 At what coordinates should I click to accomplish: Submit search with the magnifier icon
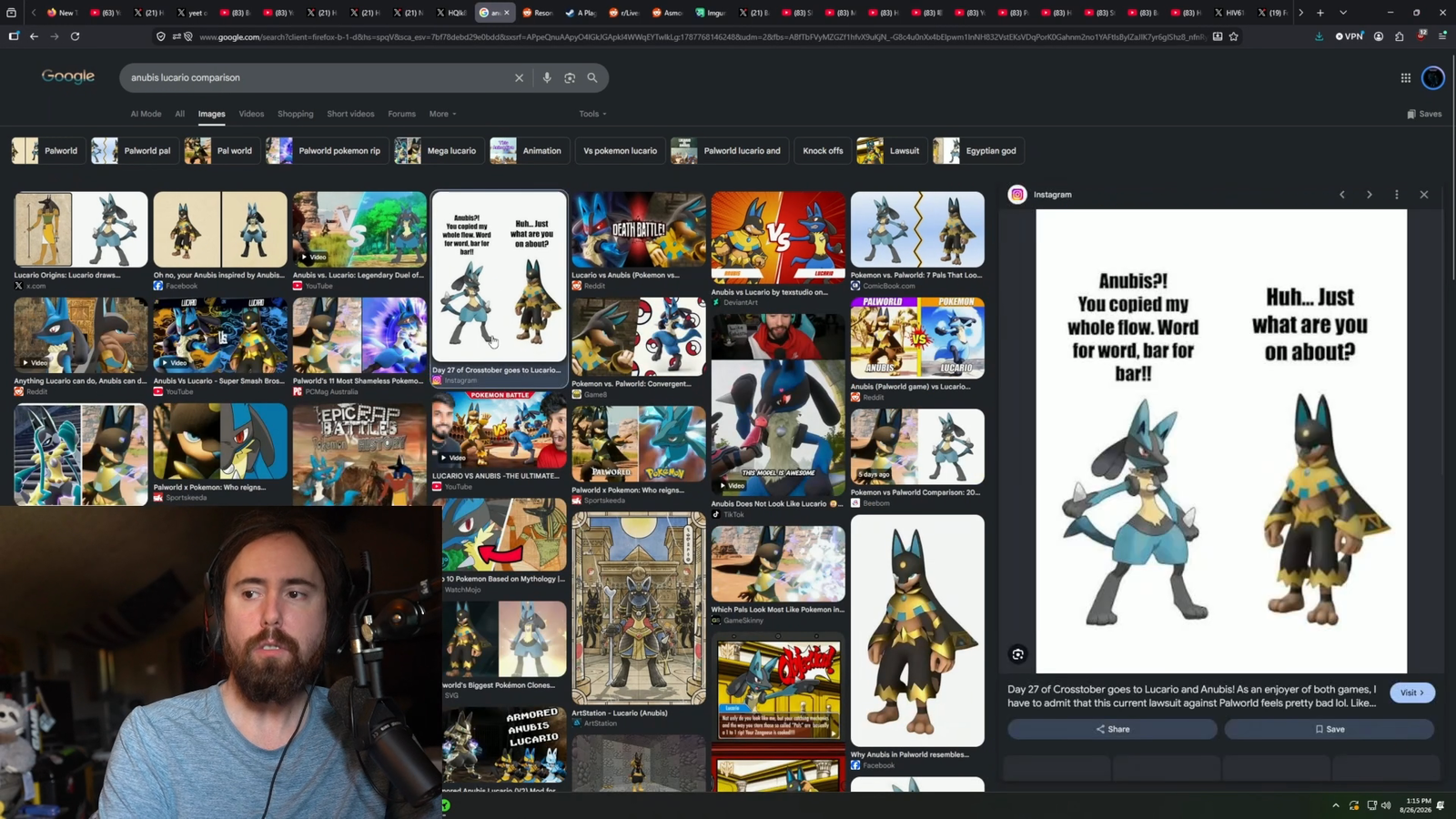(x=592, y=77)
